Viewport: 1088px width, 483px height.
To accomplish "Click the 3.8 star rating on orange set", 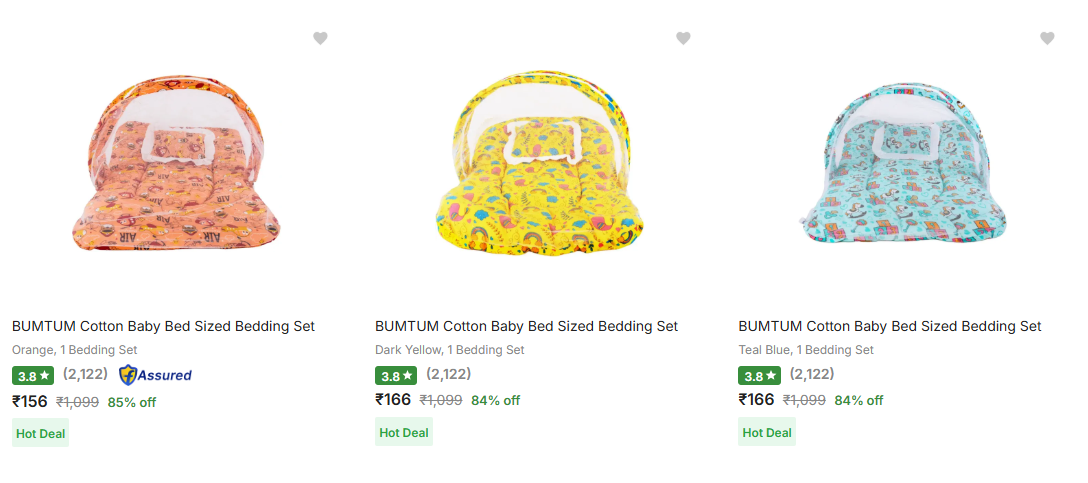I will (32, 376).
